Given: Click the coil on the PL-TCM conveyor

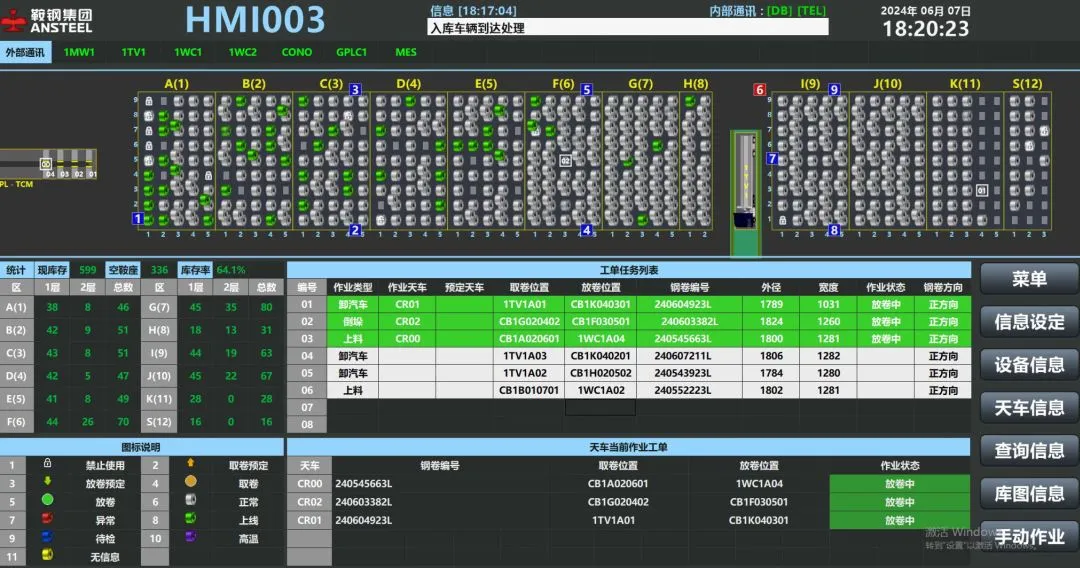Looking at the screenshot, I should (46, 163).
